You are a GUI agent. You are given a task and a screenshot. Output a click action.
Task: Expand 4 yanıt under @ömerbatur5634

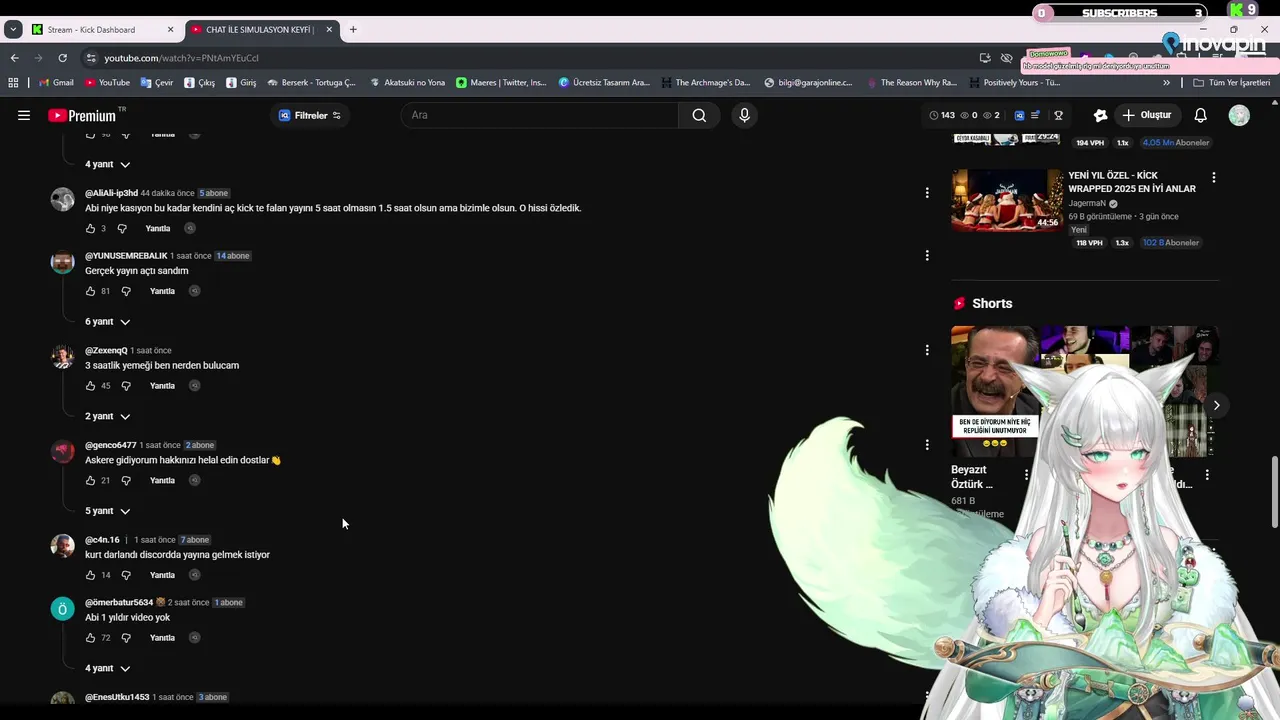point(108,668)
